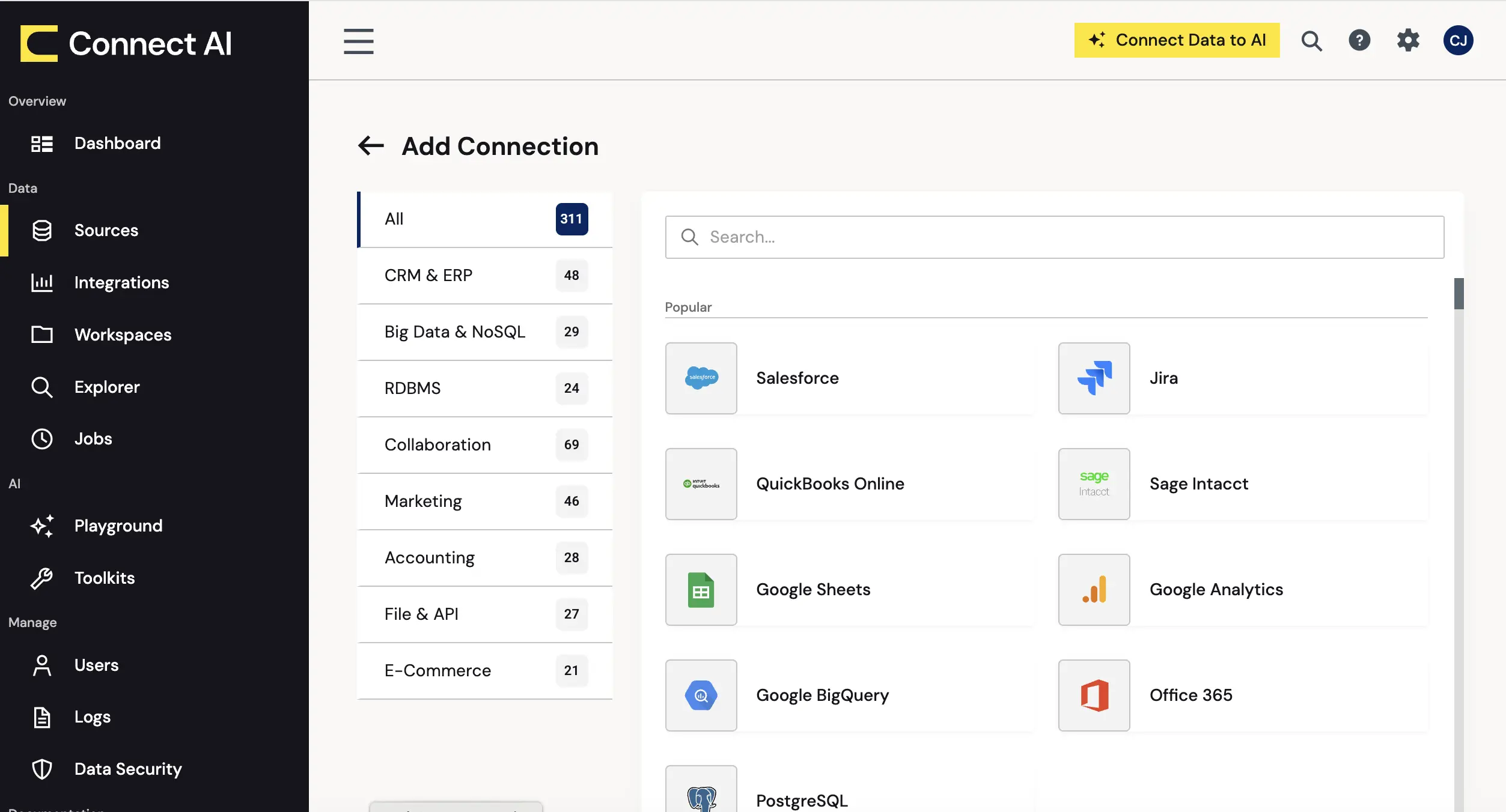
Task: Click the Connect Data to AI button
Action: pos(1177,40)
